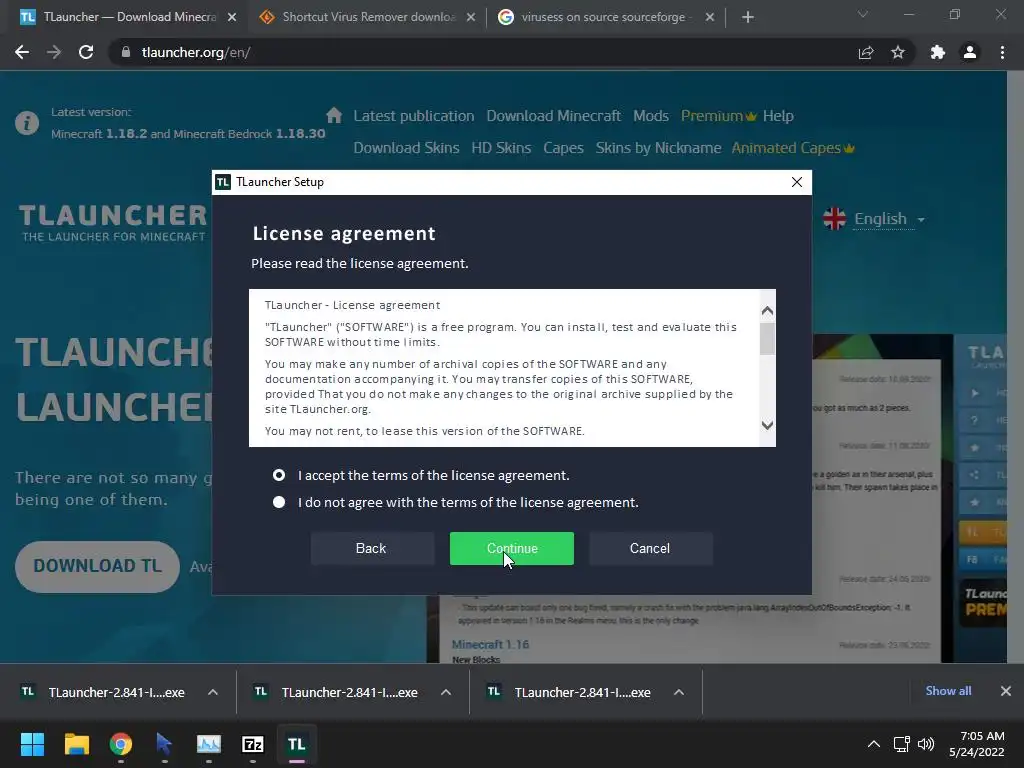1024x768 pixels.
Task: Bookmark this page with the star icon
Action: pyautogui.click(x=898, y=52)
